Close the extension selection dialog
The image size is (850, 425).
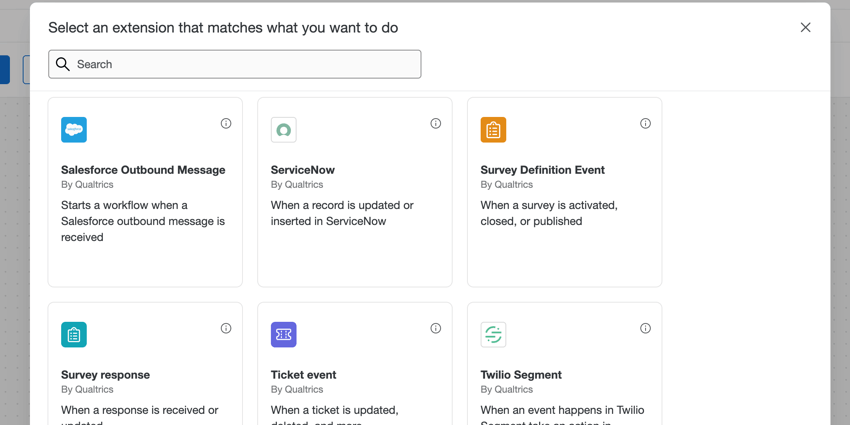(x=805, y=27)
